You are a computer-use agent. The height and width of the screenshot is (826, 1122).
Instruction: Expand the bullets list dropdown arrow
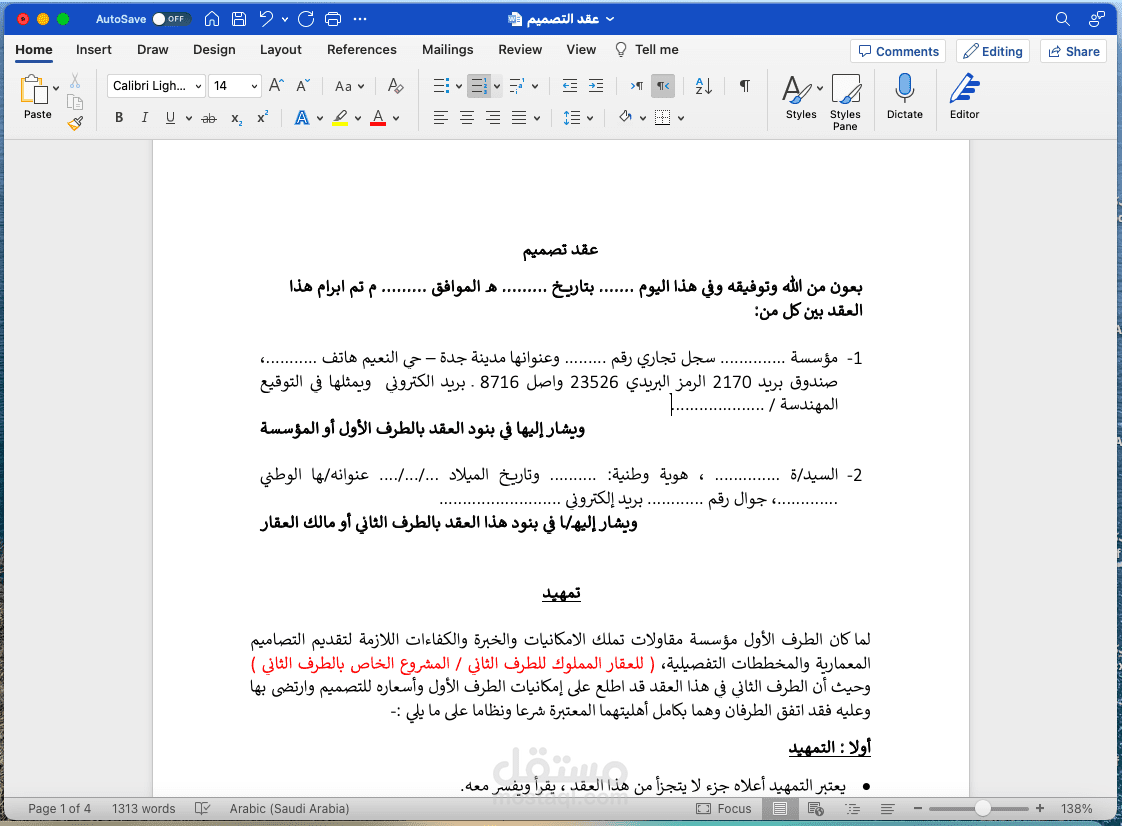[x=459, y=87]
